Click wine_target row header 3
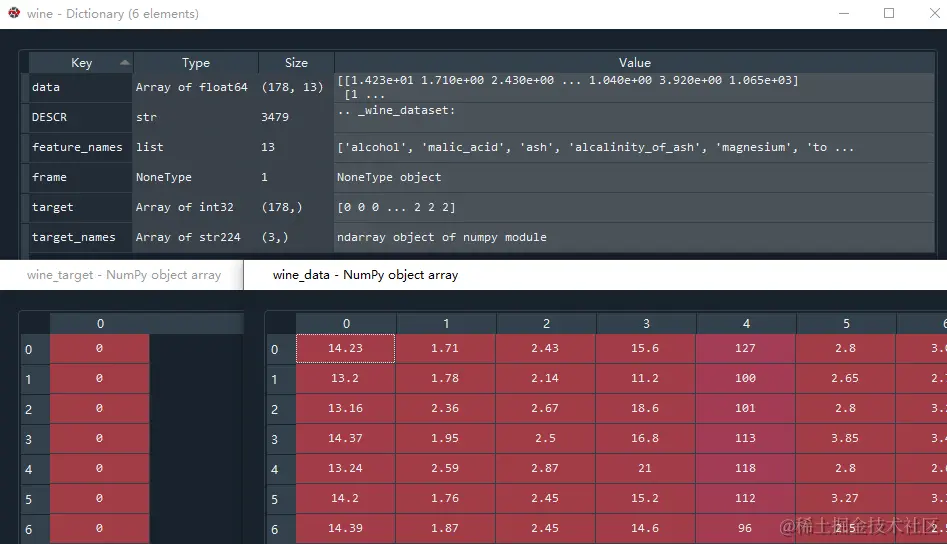The height and width of the screenshot is (544, 947). (35, 439)
